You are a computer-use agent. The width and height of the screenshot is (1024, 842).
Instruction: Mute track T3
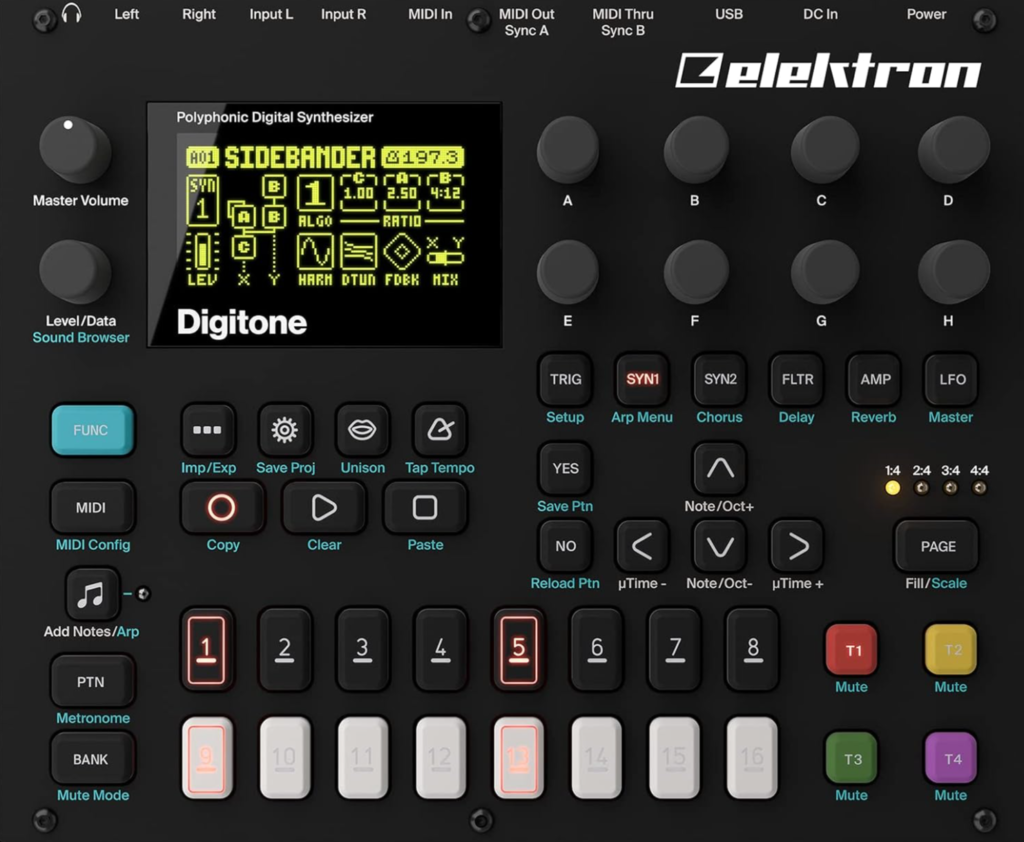[851, 759]
